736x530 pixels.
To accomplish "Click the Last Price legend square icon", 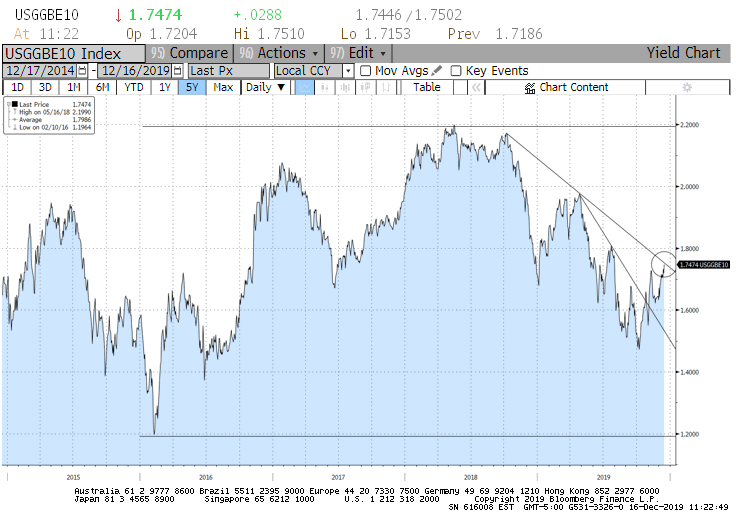I will click(13, 103).
